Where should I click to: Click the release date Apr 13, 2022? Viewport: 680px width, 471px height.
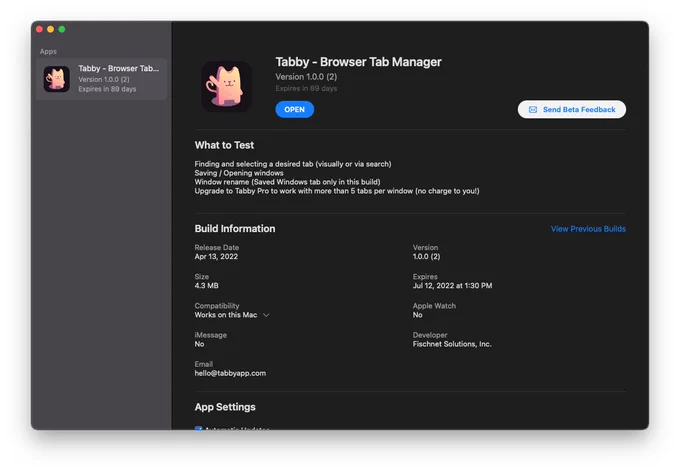pos(216,256)
